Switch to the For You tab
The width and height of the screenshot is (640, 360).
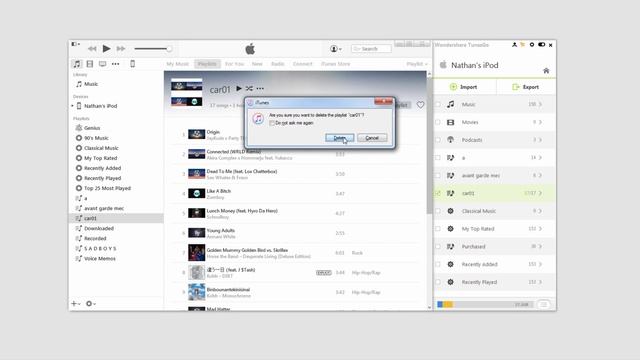234,64
